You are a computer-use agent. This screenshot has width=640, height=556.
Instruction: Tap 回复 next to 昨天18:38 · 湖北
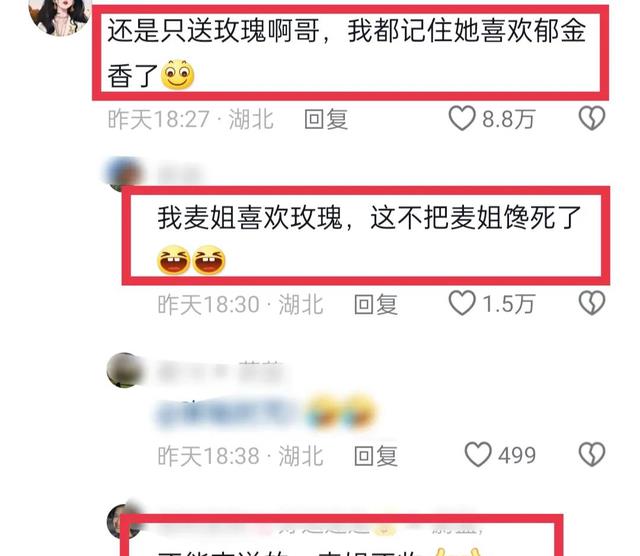tap(376, 456)
